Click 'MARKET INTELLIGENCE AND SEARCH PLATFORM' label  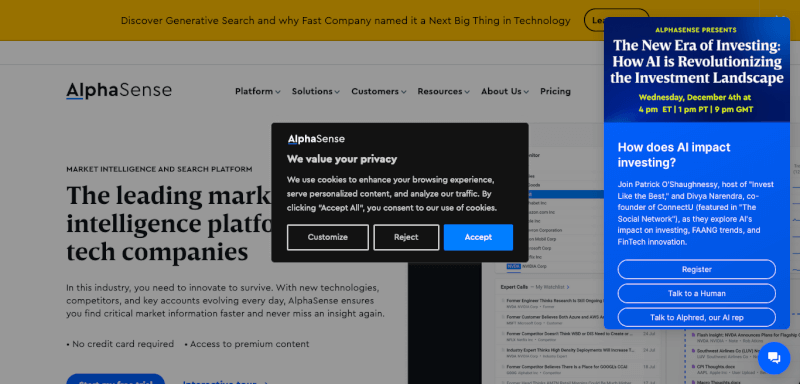(x=159, y=169)
